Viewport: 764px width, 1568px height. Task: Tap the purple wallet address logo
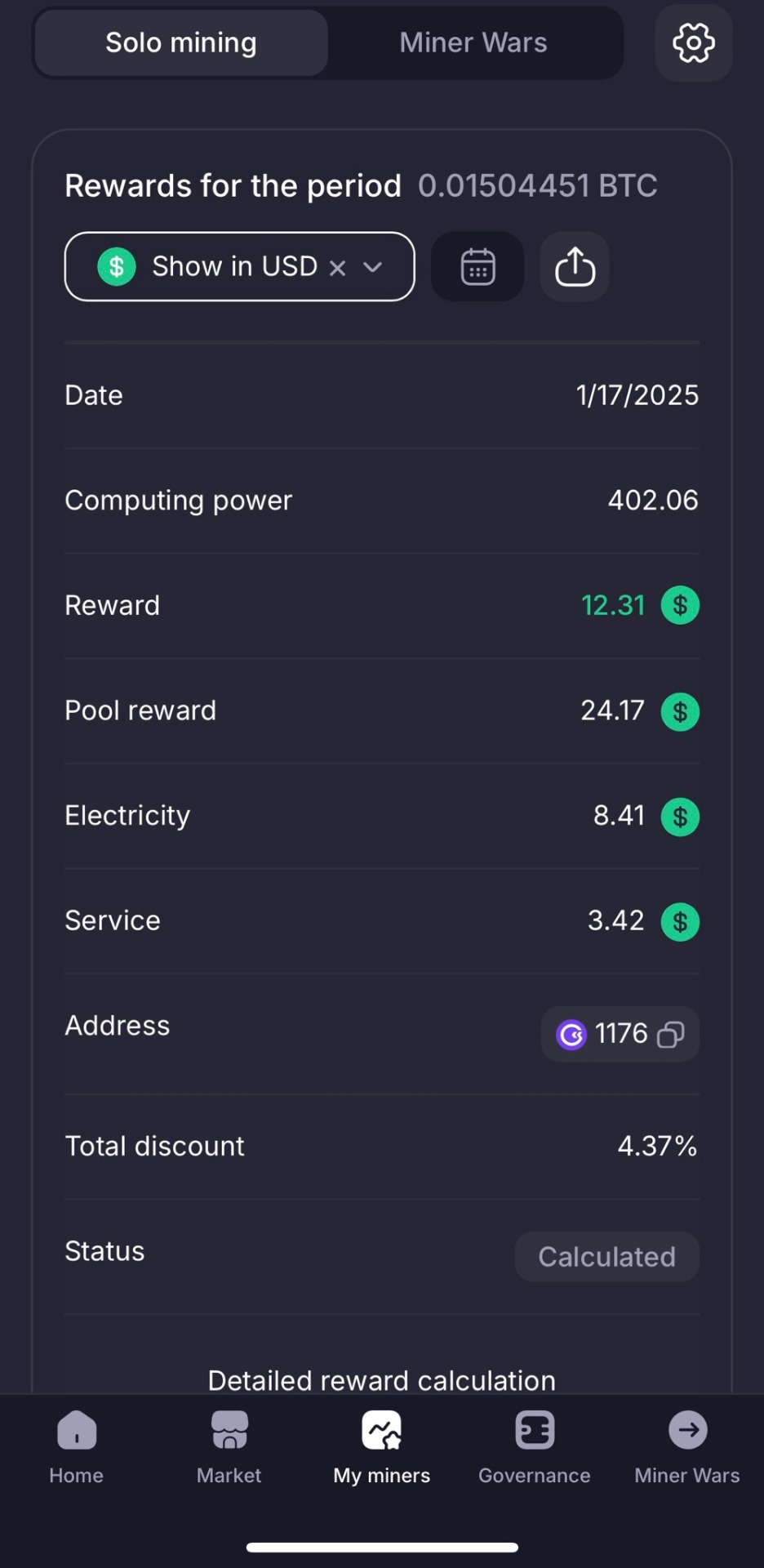pyautogui.click(x=571, y=1035)
